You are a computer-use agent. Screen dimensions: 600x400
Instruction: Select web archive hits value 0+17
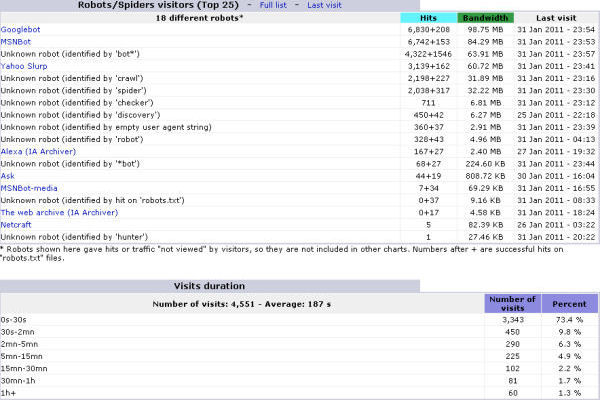tap(429, 212)
